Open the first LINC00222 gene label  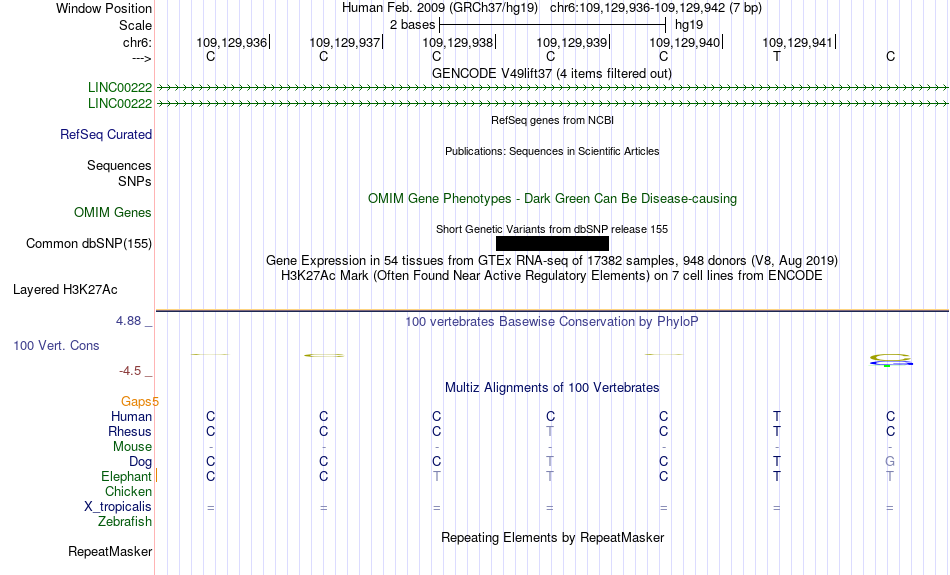coord(120,87)
